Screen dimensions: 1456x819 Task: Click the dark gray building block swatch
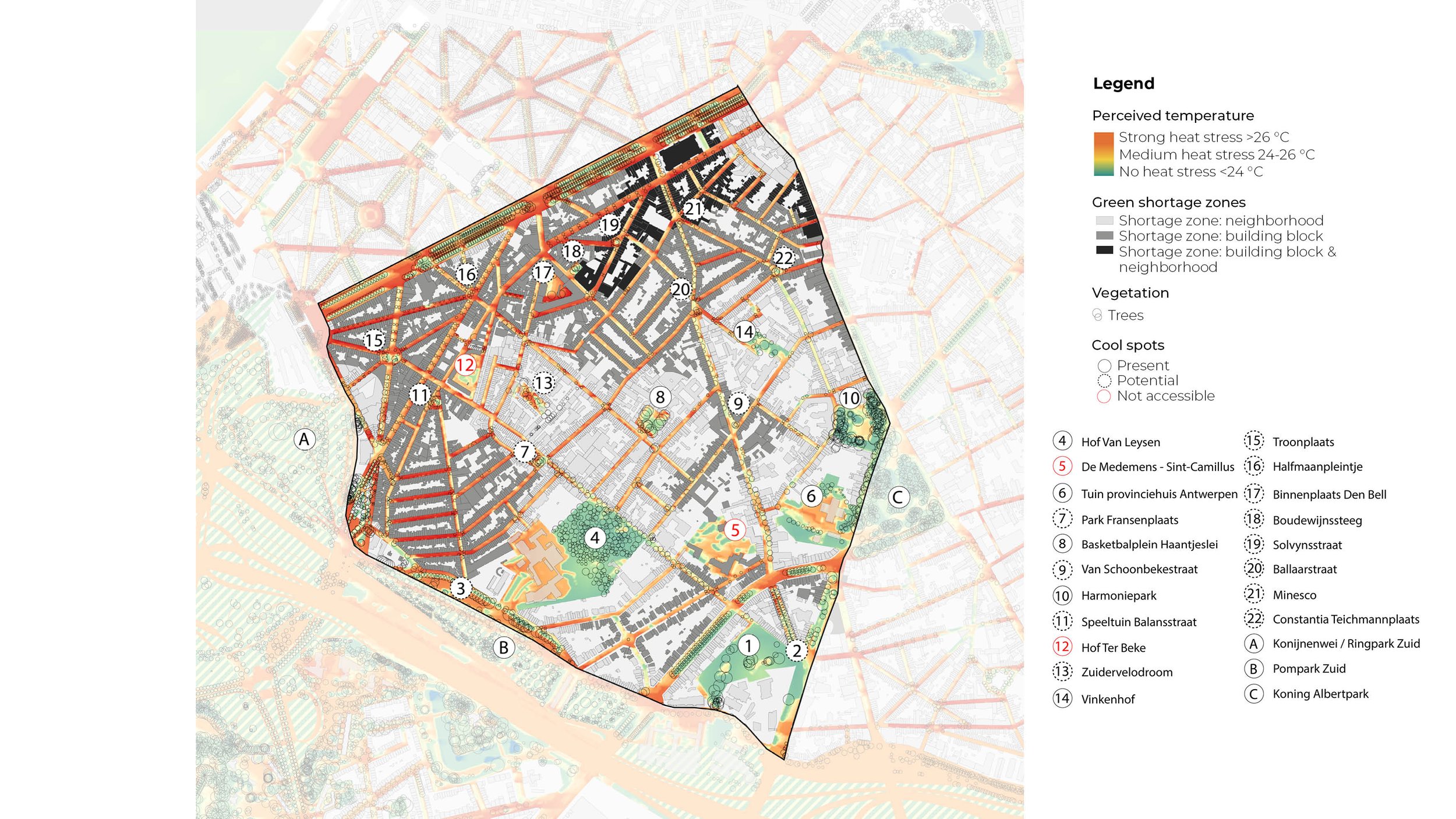pyautogui.click(x=1104, y=236)
